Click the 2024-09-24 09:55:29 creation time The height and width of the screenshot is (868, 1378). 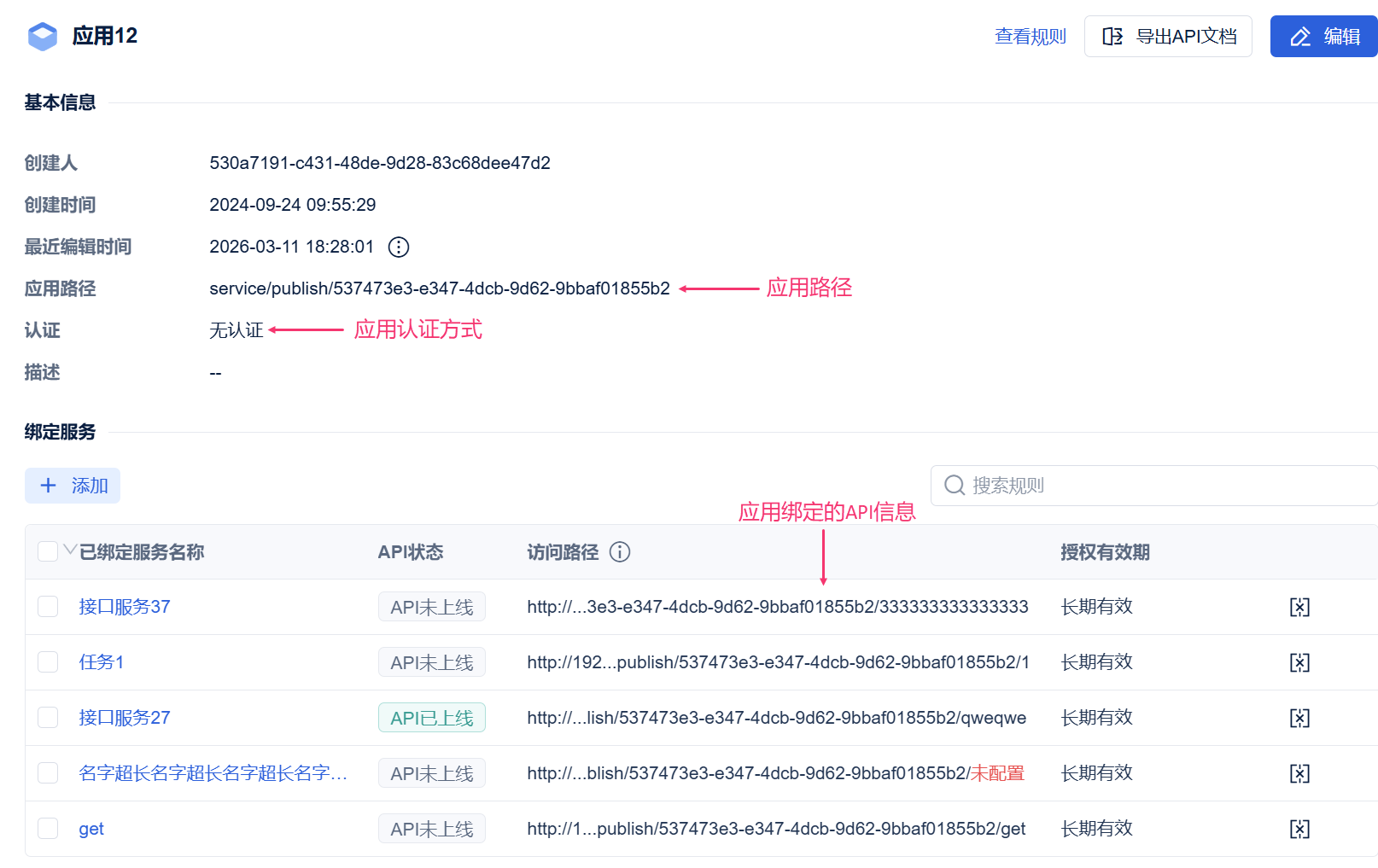293,205
